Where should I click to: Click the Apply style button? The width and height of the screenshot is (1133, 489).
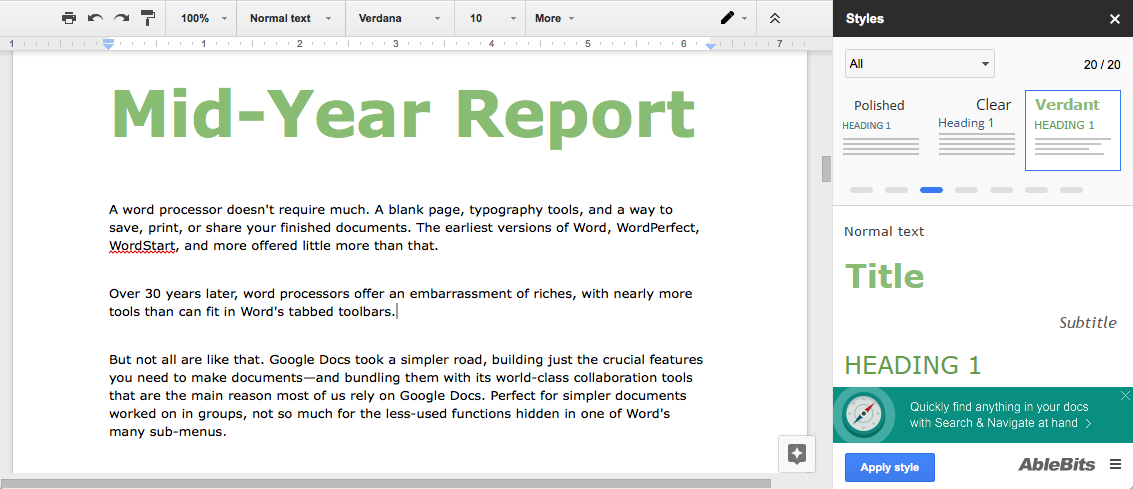pos(889,468)
